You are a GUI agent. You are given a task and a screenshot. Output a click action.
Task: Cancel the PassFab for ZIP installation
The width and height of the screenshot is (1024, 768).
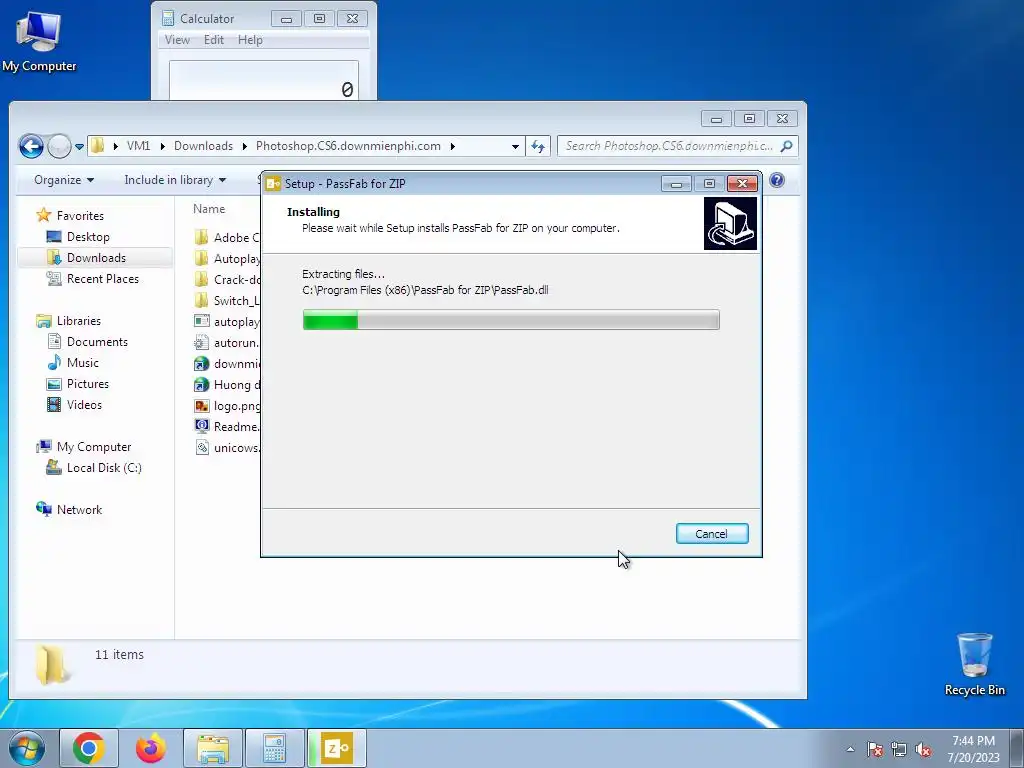click(x=712, y=534)
